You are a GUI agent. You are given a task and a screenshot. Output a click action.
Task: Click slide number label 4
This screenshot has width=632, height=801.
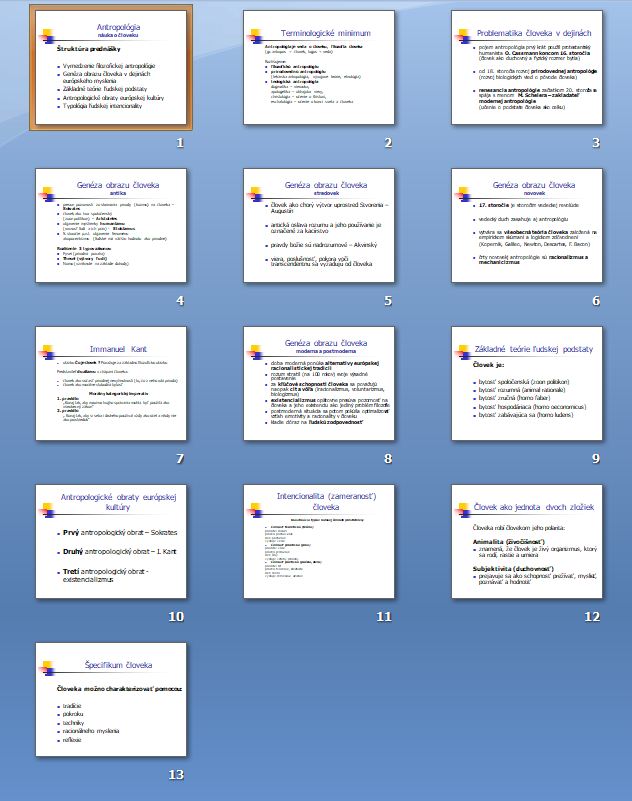pos(180,301)
